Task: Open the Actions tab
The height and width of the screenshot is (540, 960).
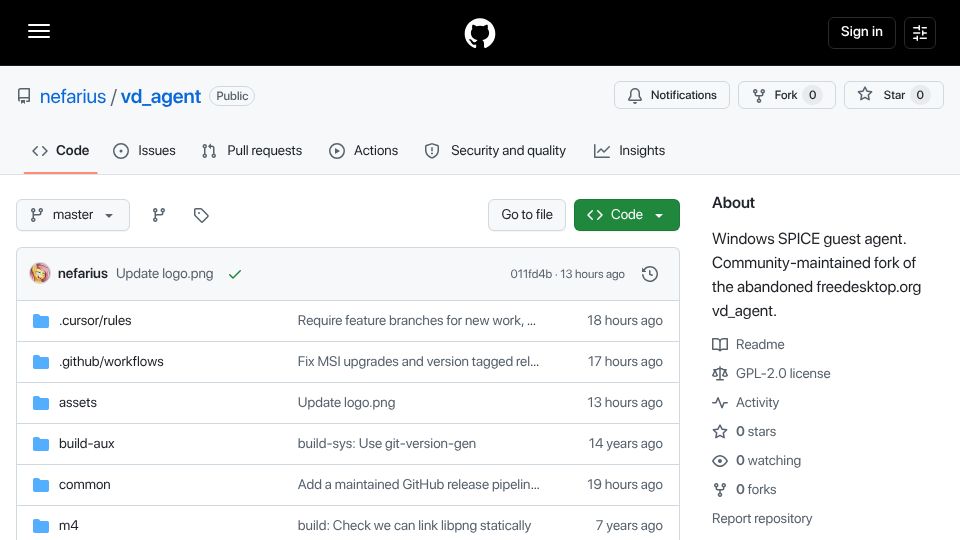Action: click(364, 151)
